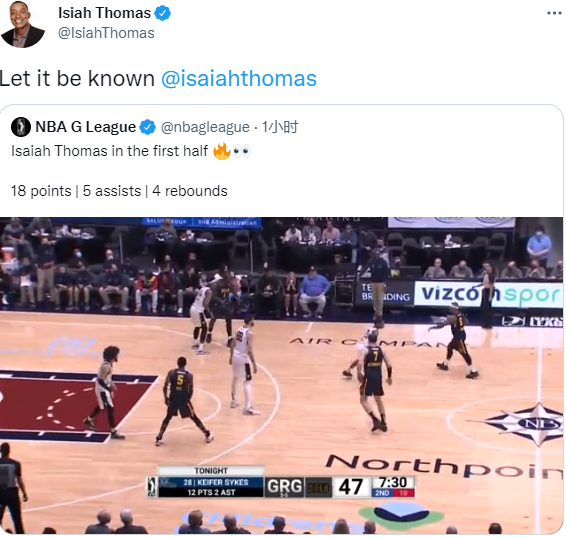This screenshot has width=566, height=538.
Task: Click the 1小时 timestamp of quoted tweet
Action: [280, 127]
